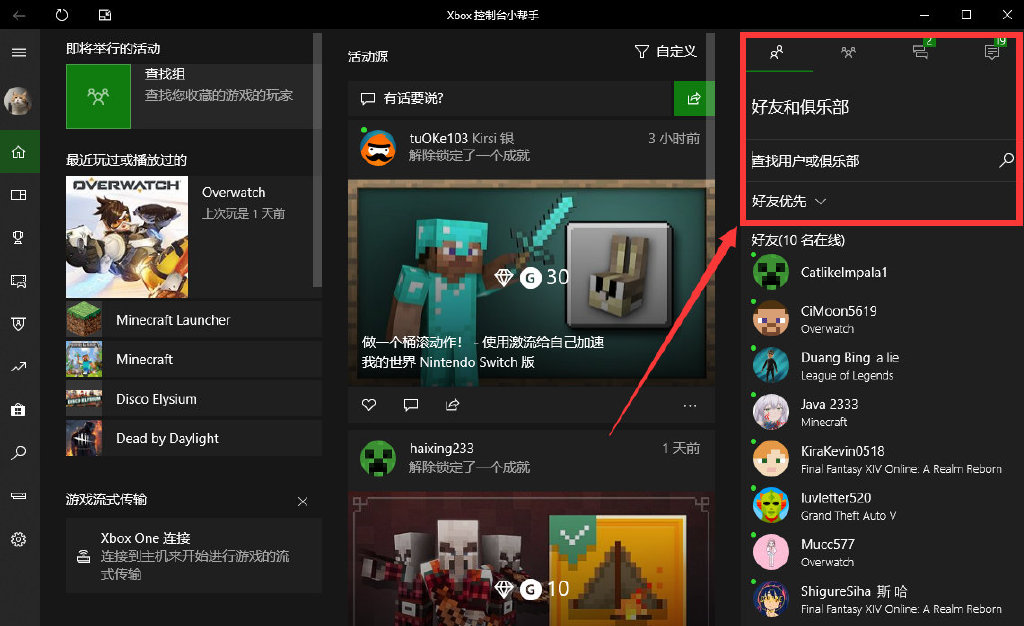Select friend ShigureSiha 斯哈
Screen dimensions: 1024x626
(878, 599)
